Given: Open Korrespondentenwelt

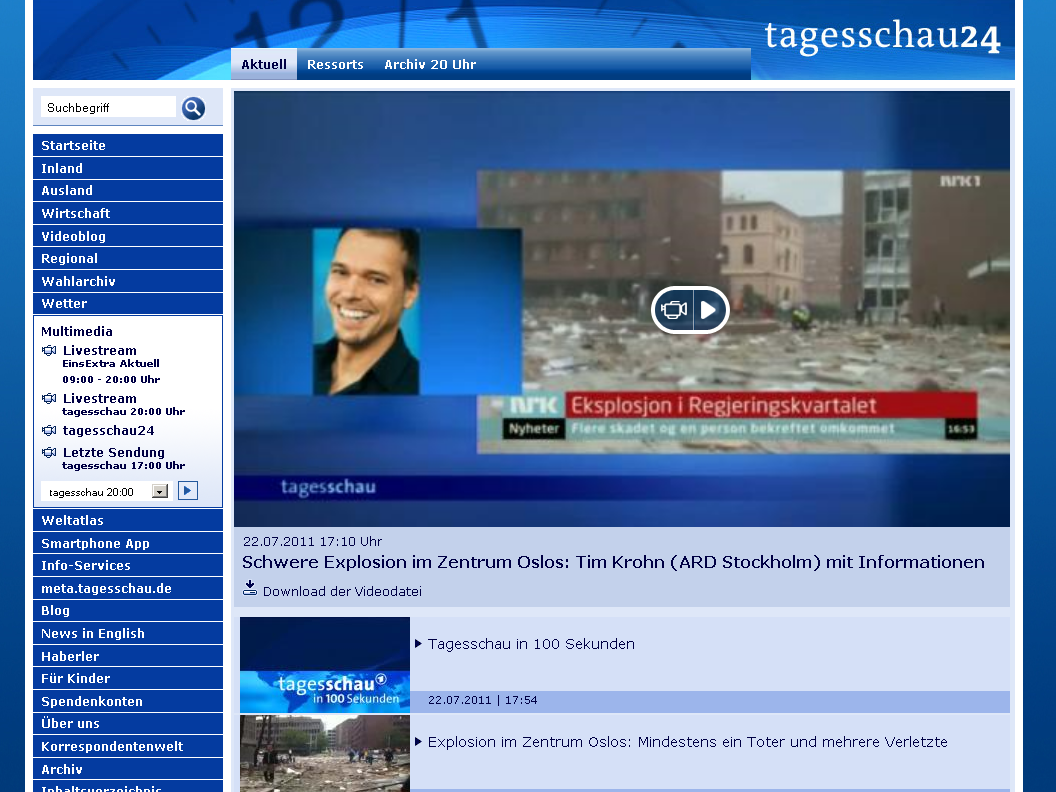Looking at the screenshot, I should pos(128,747).
